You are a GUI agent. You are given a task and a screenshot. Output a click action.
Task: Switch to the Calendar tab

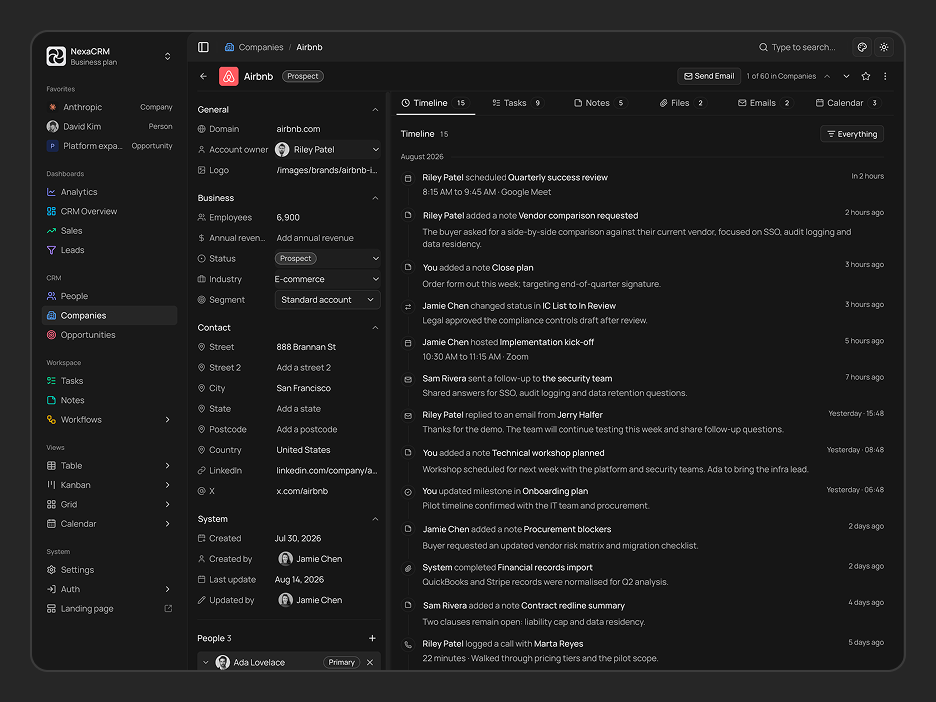click(848, 103)
